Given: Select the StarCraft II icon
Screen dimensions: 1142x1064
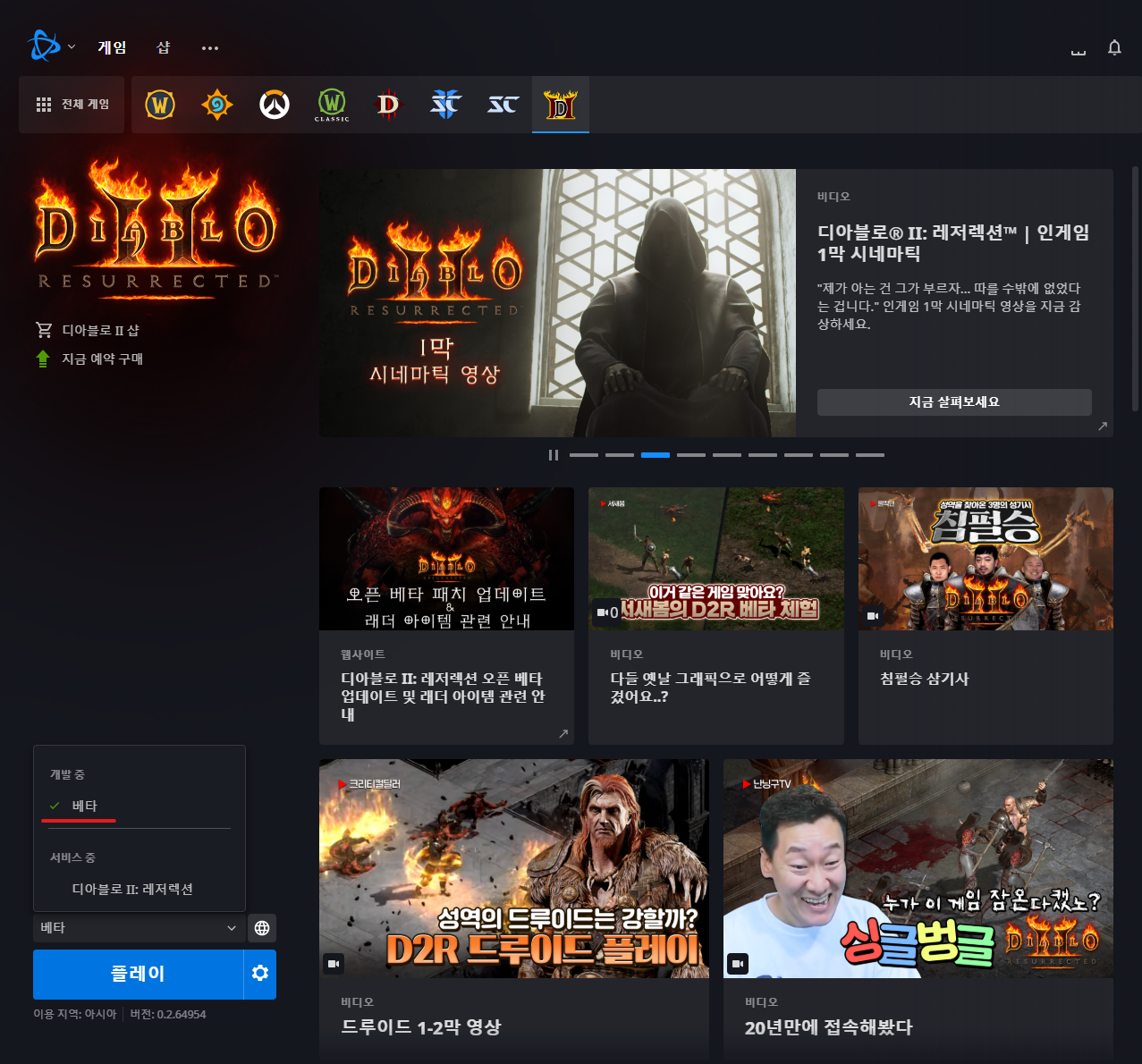Looking at the screenshot, I should pyautogui.click(x=446, y=105).
